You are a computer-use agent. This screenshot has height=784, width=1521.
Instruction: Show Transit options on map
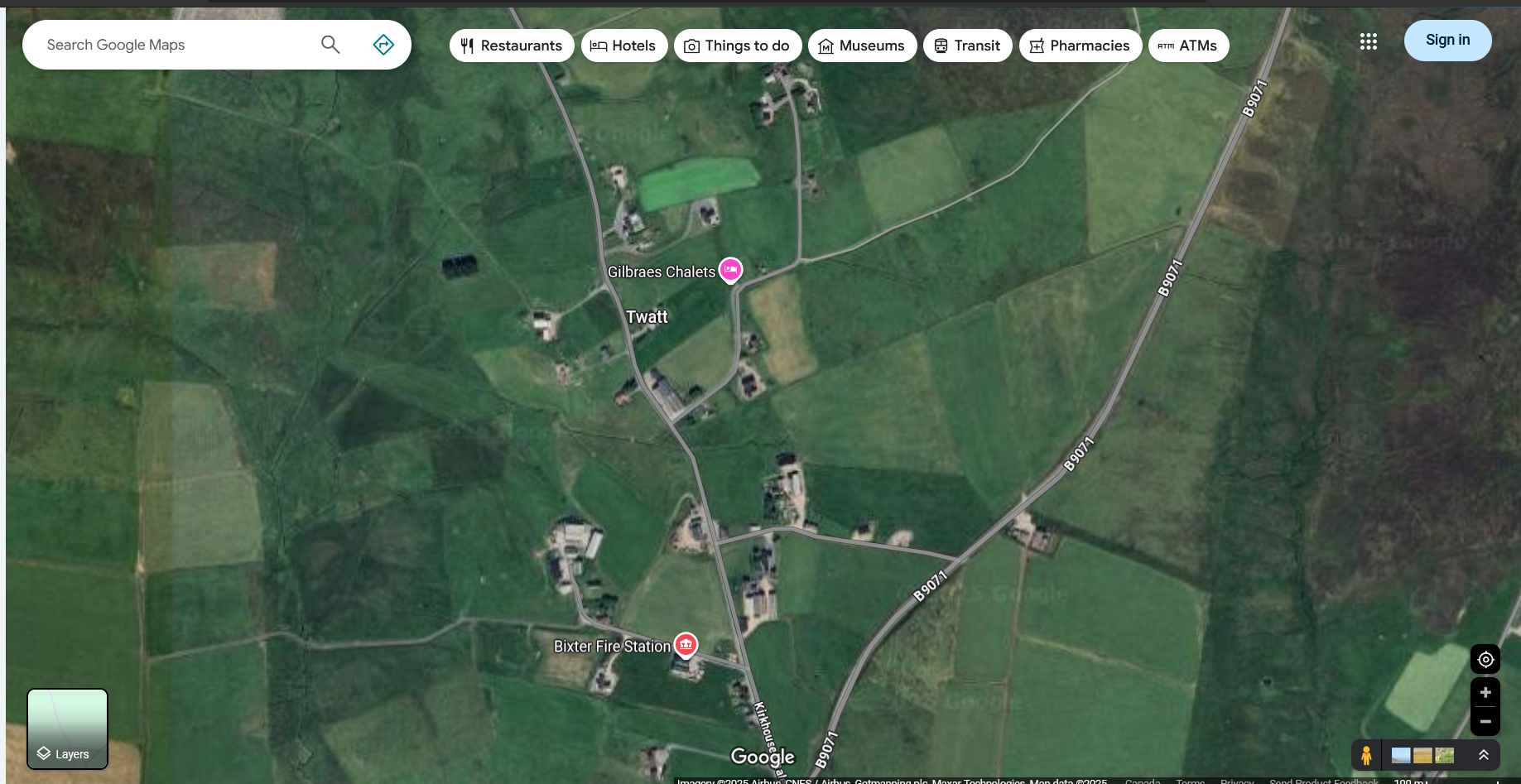967,46
